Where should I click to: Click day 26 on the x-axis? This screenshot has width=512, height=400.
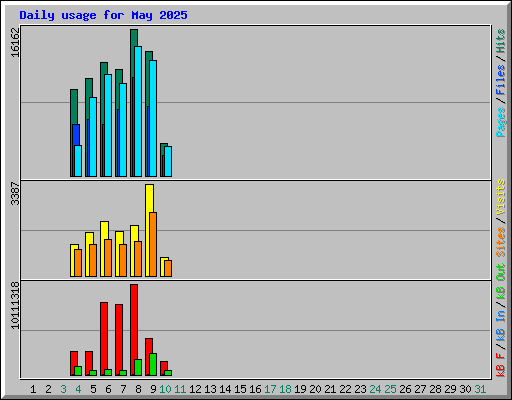405,389
